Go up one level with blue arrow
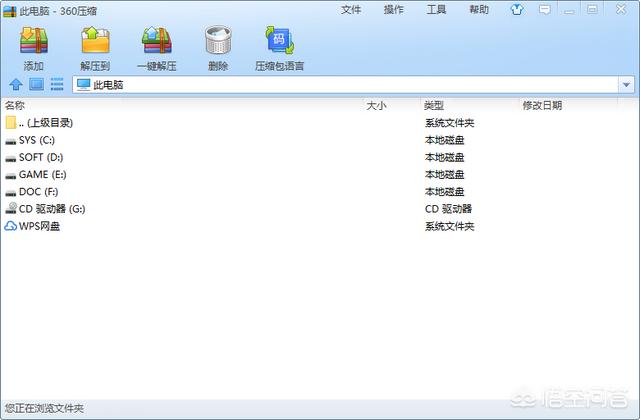 pos(16,84)
